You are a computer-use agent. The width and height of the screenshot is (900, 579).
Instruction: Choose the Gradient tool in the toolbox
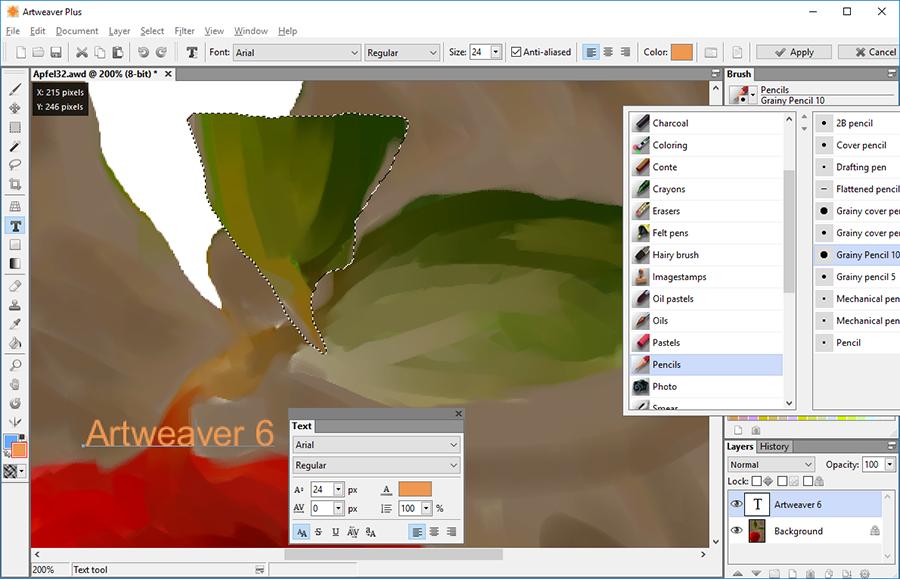15,264
